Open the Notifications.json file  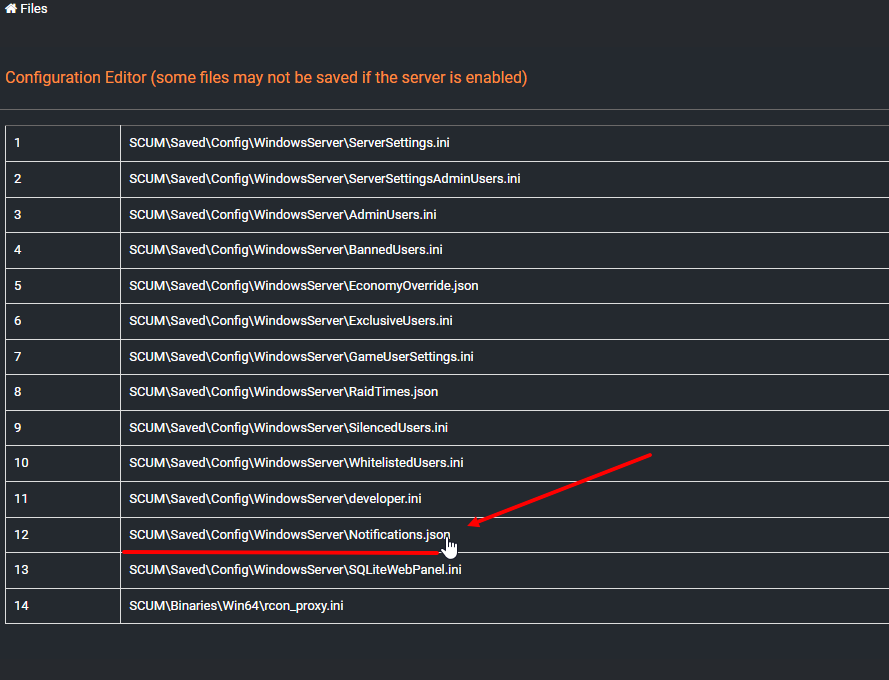pyautogui.click(x=289, y=535)
